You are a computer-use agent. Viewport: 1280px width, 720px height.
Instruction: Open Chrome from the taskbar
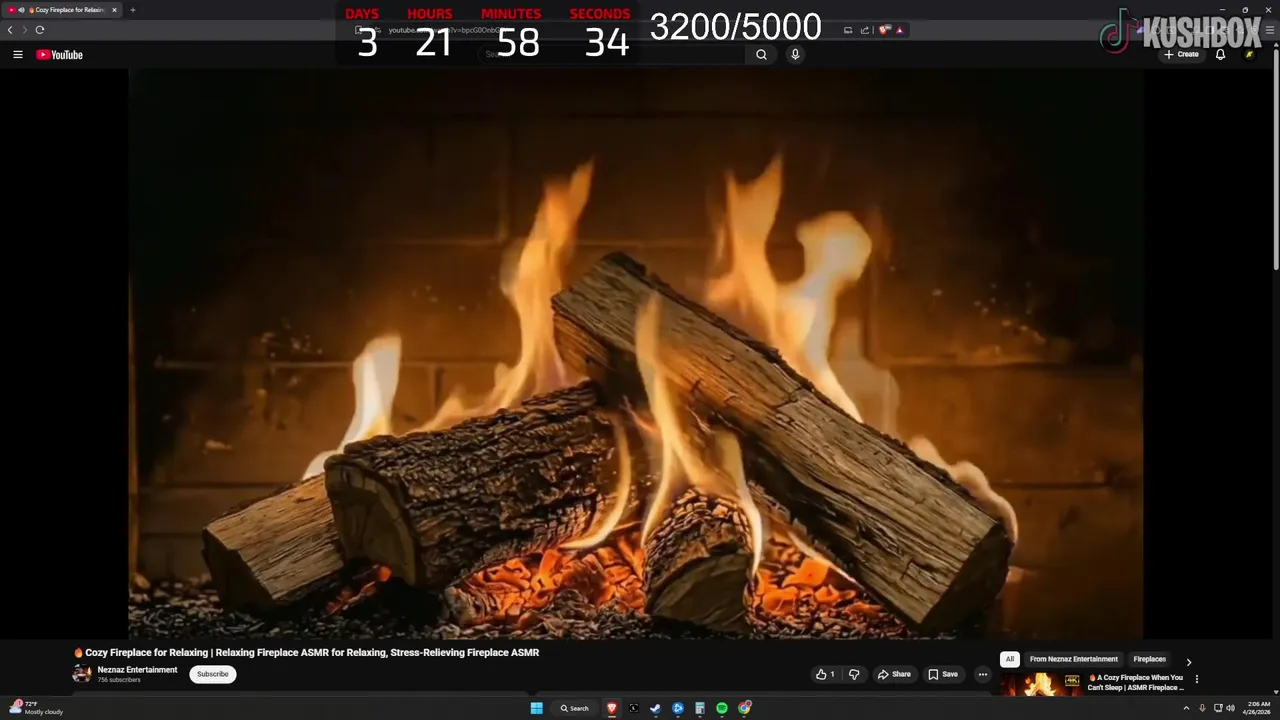coord(745,708)
